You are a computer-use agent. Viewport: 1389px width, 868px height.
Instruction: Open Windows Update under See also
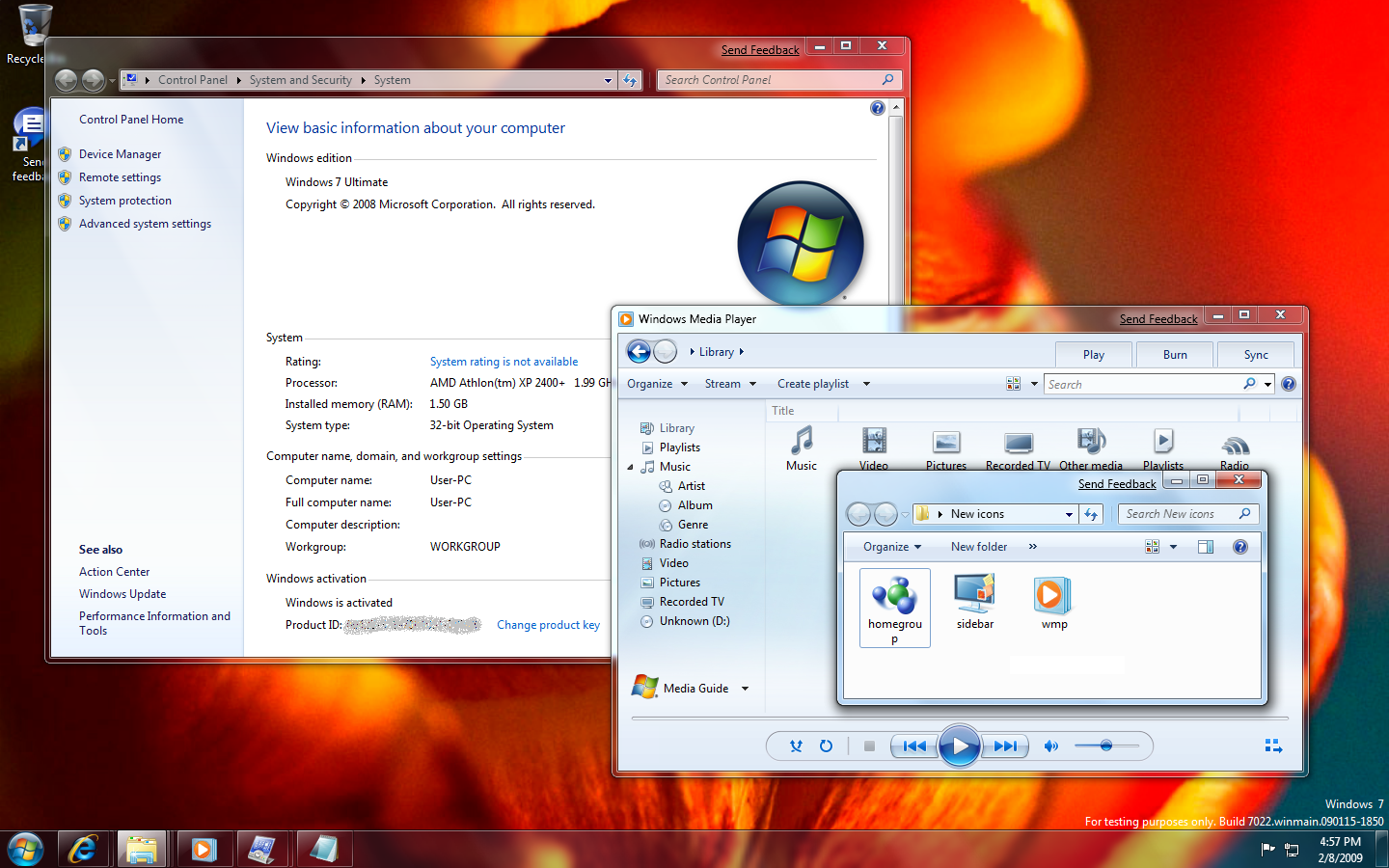tap(123, 594)
